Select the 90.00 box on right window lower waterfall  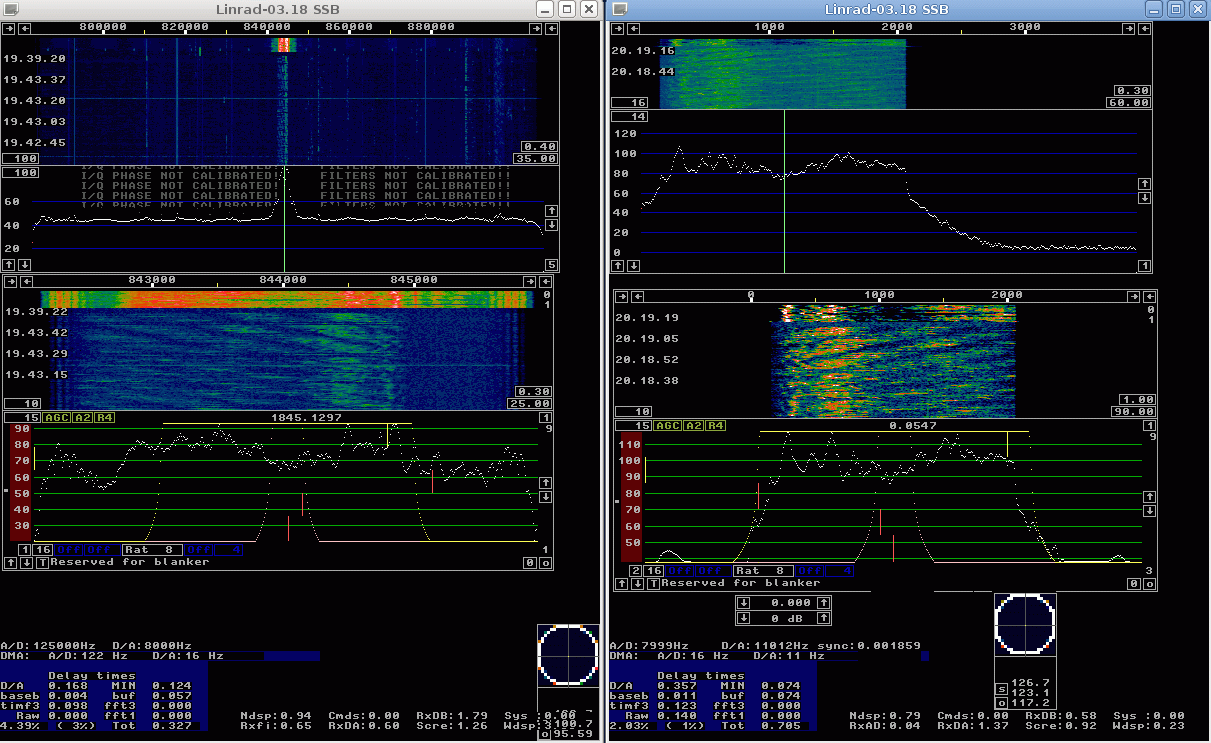pos(1132,411)
